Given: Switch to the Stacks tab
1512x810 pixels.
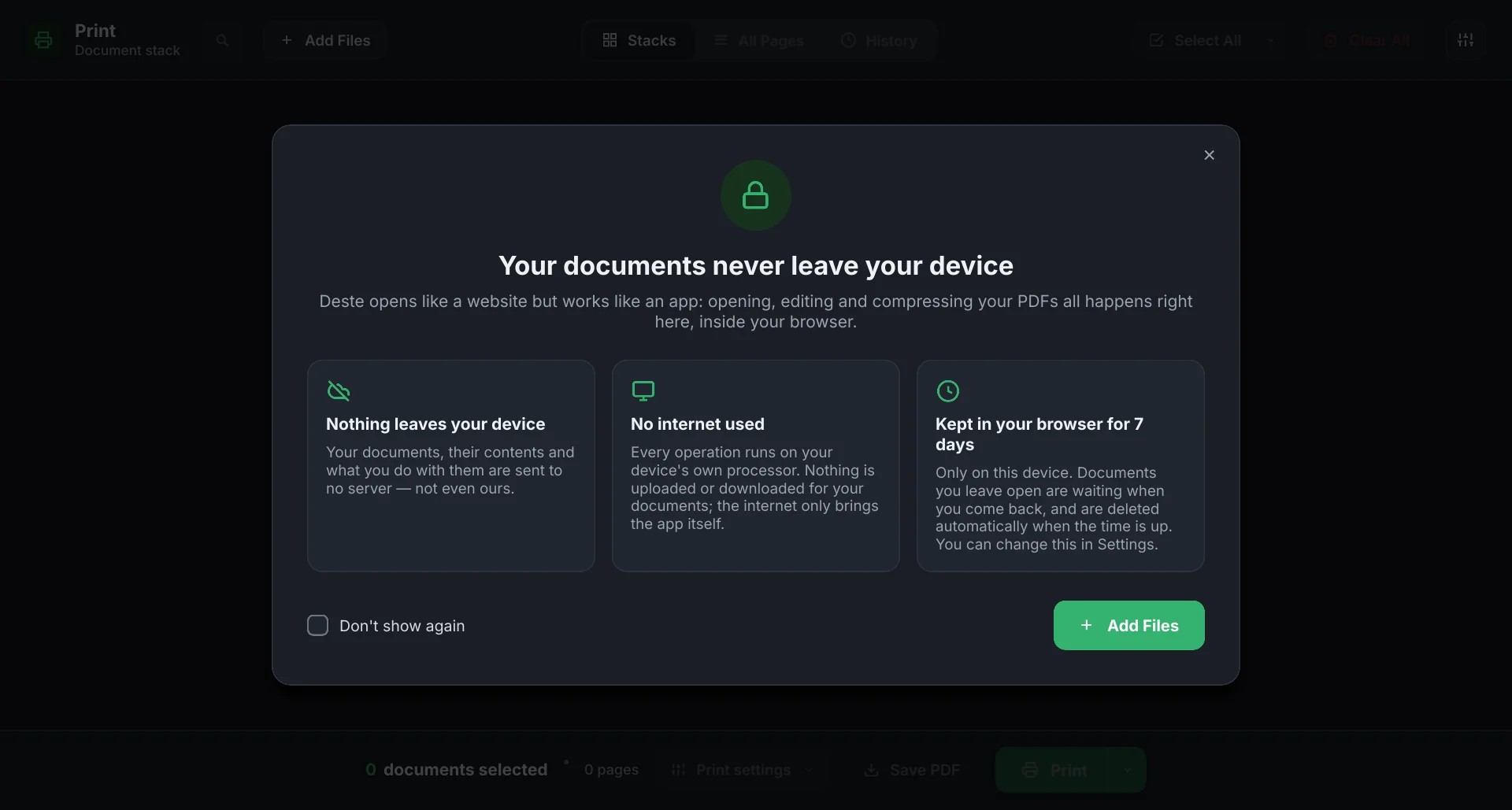Looking at the screenshot, I should 639,40.
